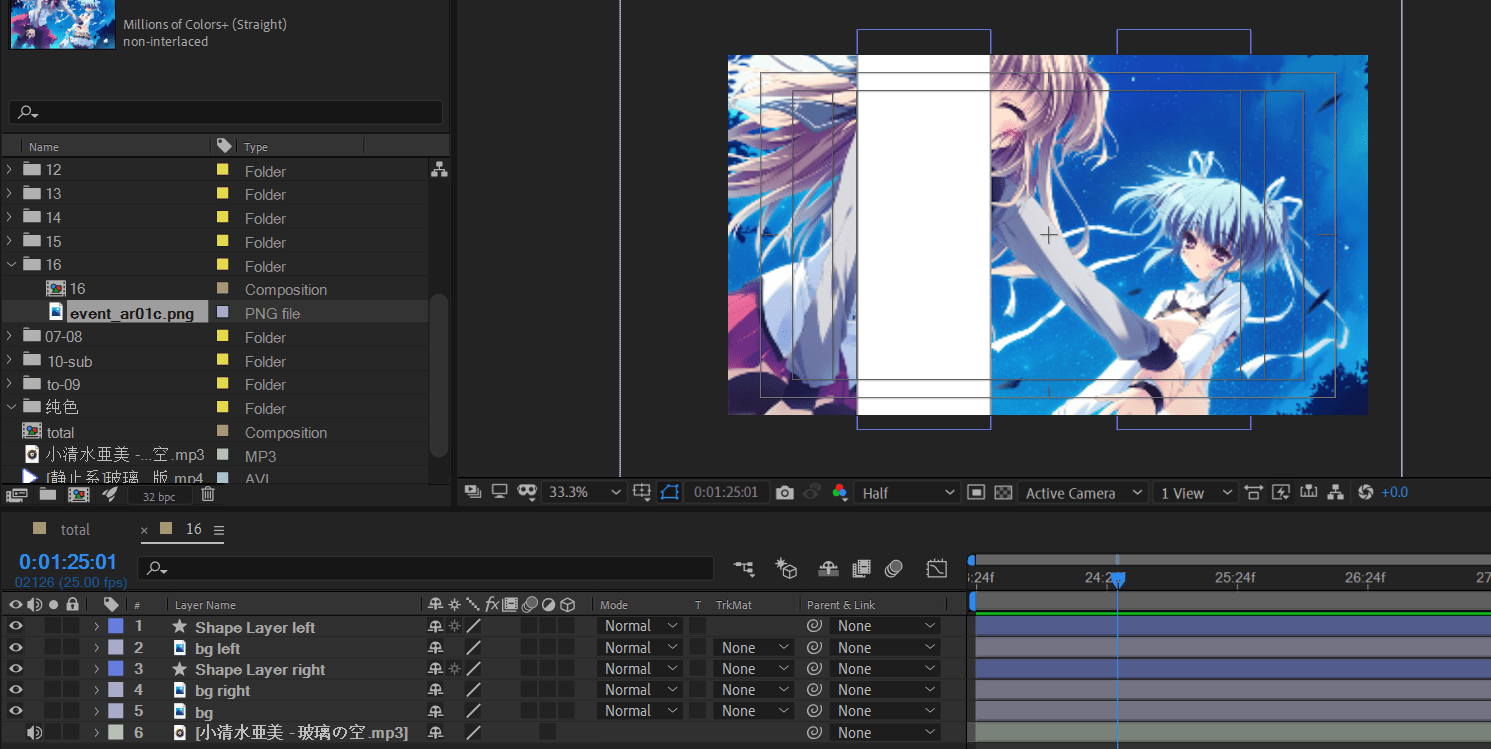Open TrkMat dropdown for Shape Layer right
The width and height of the screenshot is (1491, 749).
pyautogui.click(x=753, y=669)
